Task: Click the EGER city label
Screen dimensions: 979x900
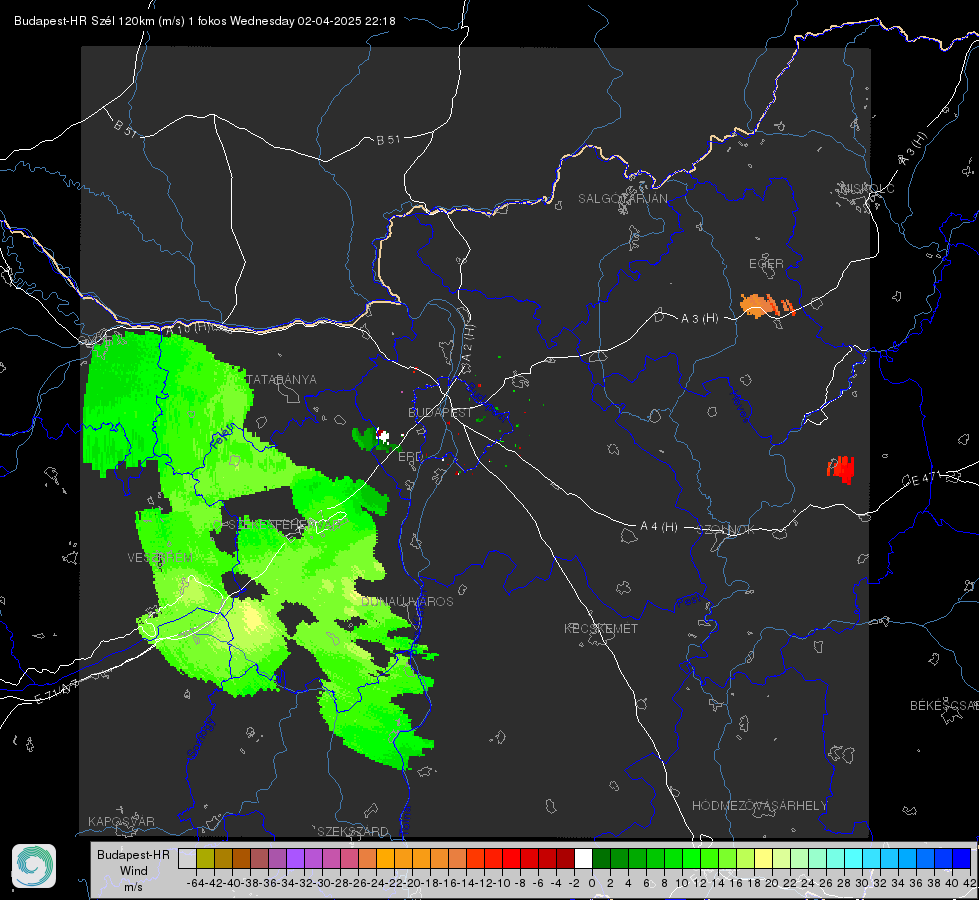Action: pos(766,264)
